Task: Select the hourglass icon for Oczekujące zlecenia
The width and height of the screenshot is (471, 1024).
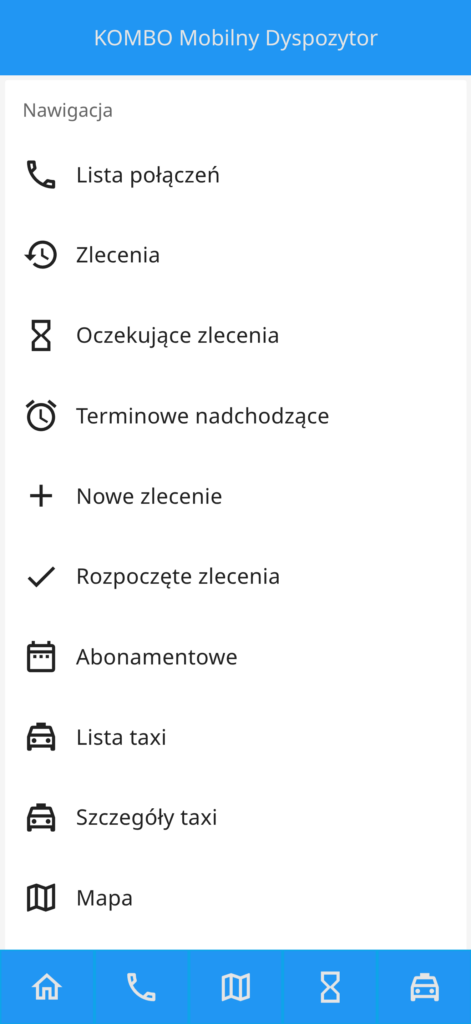Action: (x=41, y=335)
